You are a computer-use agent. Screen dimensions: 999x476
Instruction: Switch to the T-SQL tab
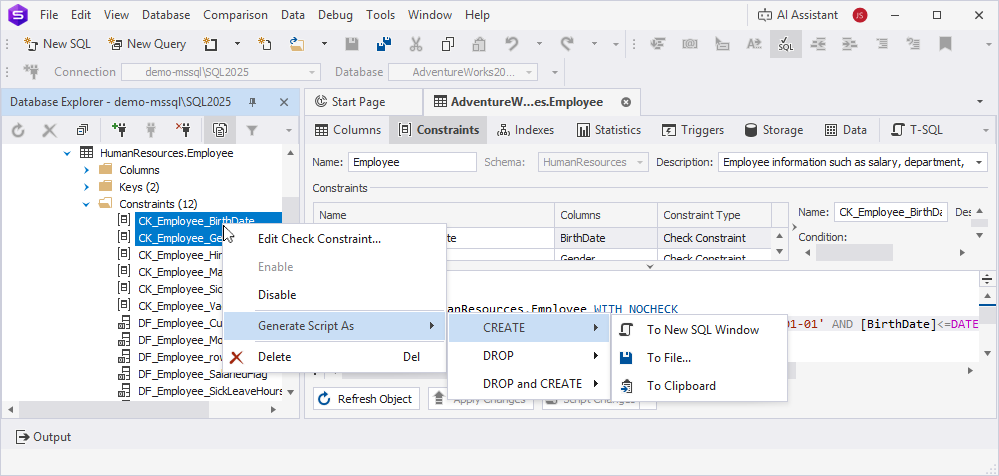coord(916,130)
